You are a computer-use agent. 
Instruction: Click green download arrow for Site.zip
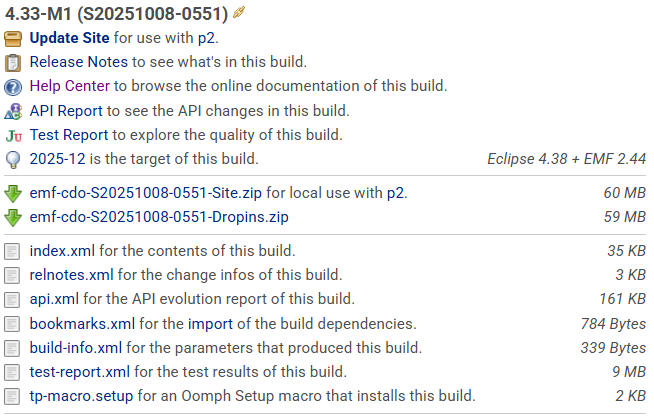pos(13,193)
